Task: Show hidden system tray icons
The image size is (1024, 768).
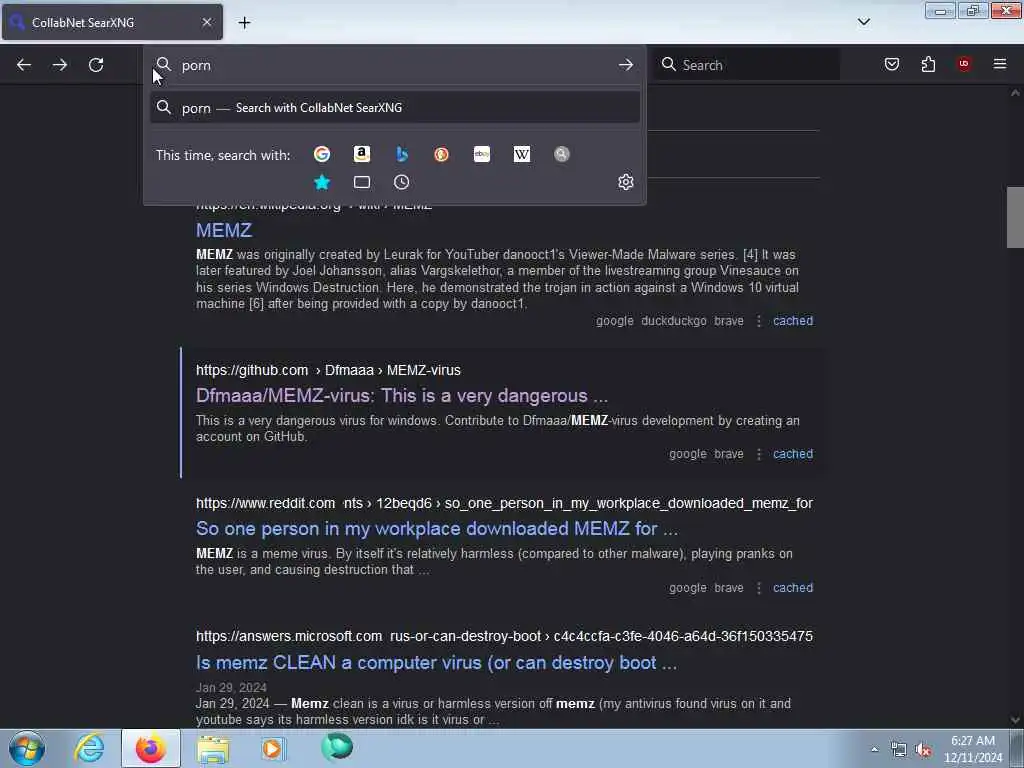Action: 874,749
